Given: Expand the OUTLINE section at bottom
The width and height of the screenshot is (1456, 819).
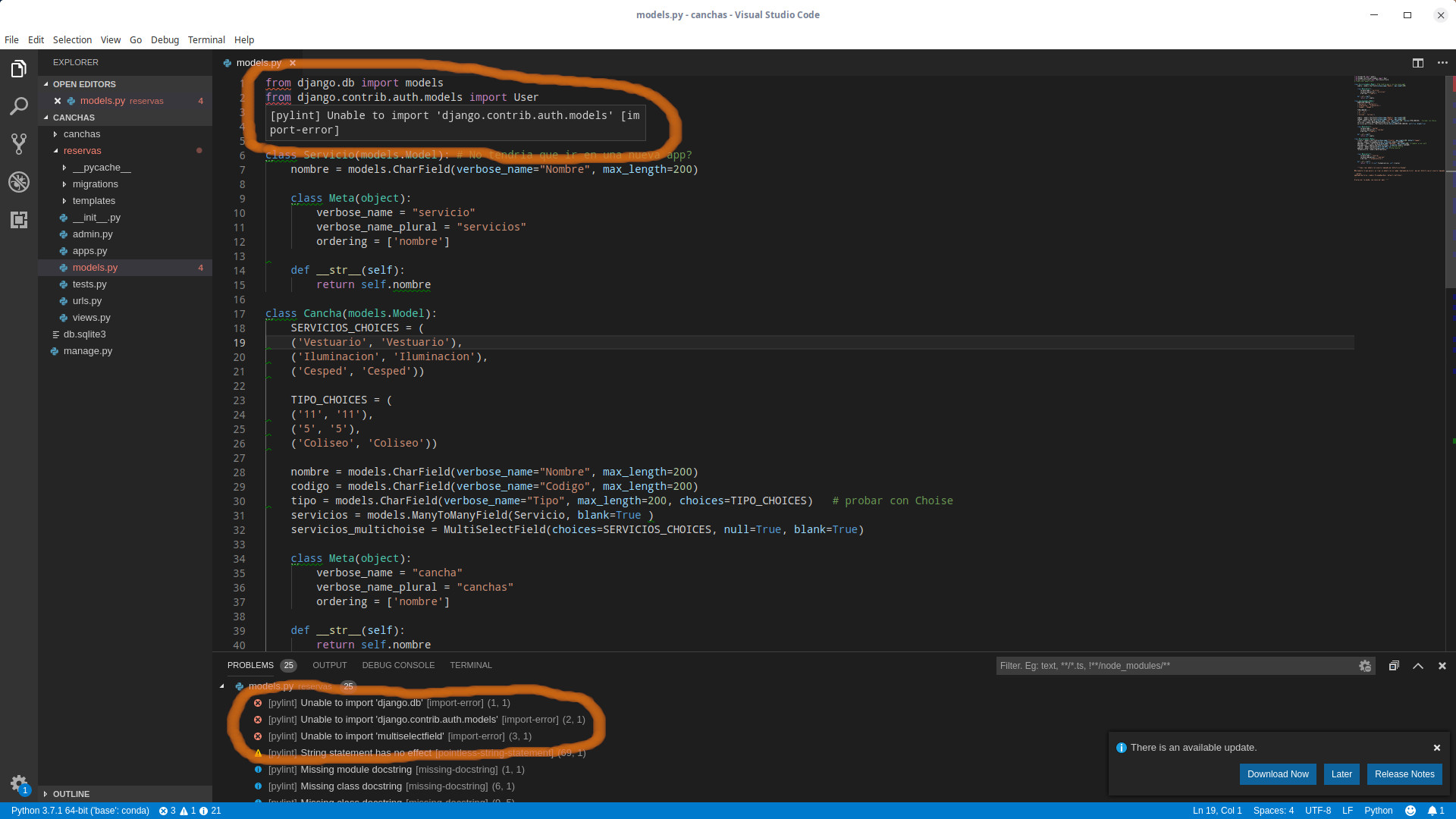Looking at the screenshot, I should (x=47, y=793).
